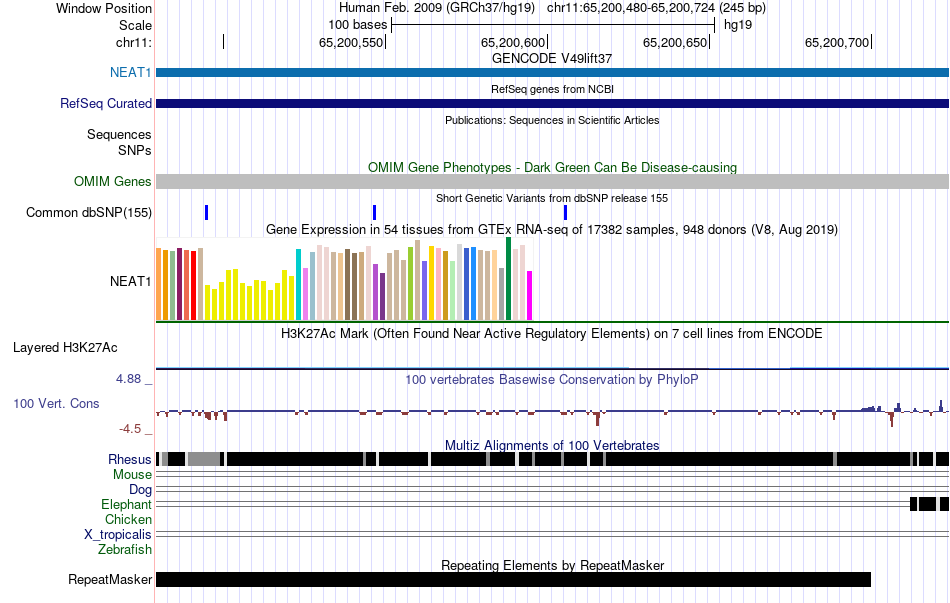Viewport: 950px width, 603px height.
Task: Click the 65,200,550 ruler coordinate
Action: (351, 42)
